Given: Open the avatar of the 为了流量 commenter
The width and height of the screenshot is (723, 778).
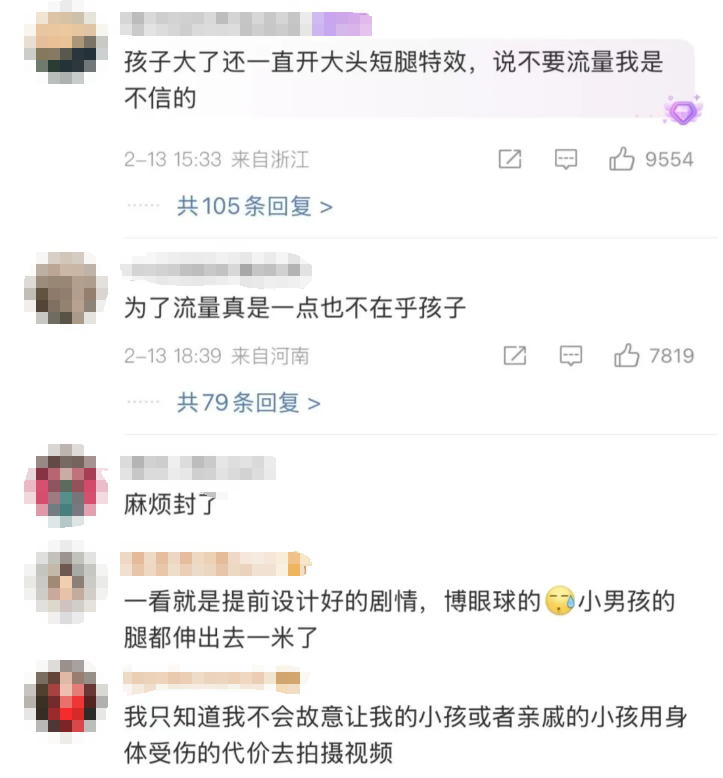Looking at the screenshot, I should pos(66,288).
